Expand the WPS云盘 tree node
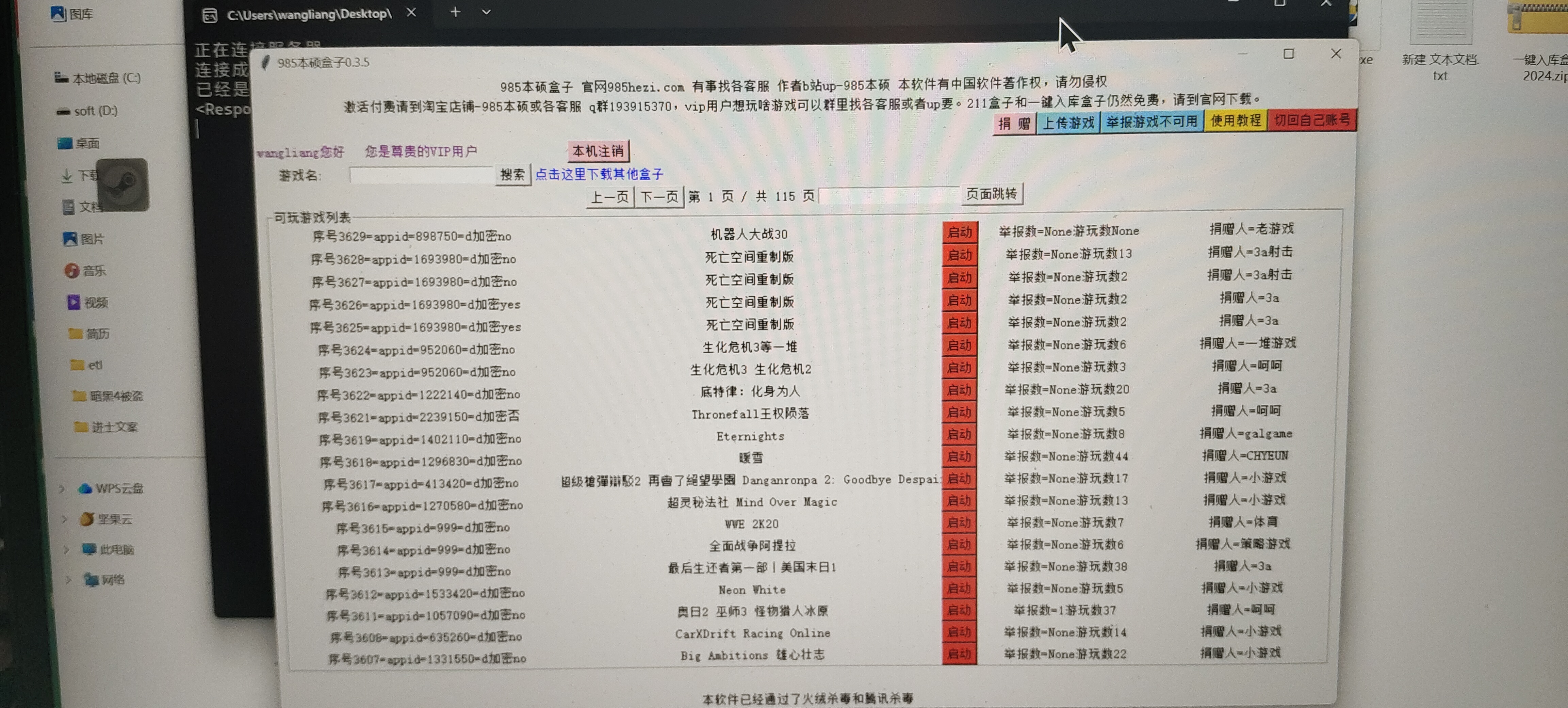 coord(62,488)
